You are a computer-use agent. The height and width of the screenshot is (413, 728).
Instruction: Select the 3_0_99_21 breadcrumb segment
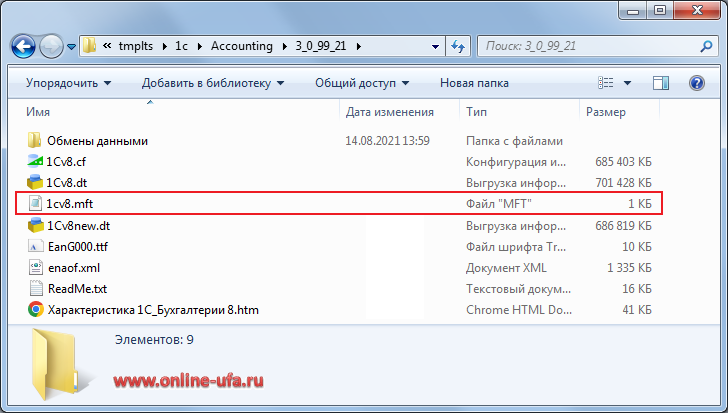[x=321, y=46]
